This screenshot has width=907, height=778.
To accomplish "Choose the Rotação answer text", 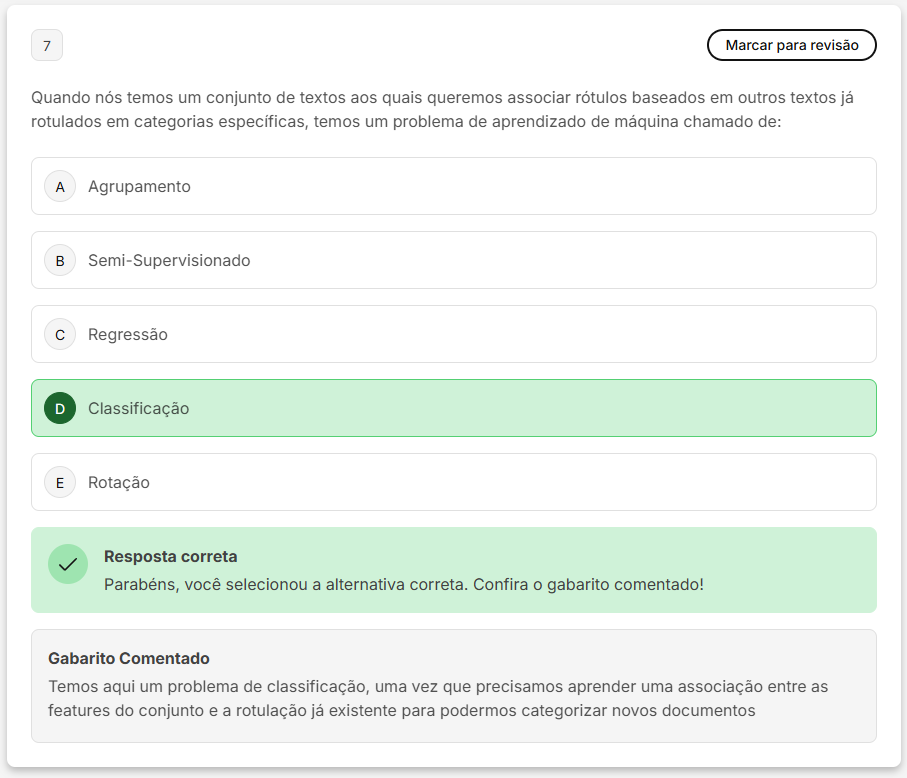I will click(119, 482).
